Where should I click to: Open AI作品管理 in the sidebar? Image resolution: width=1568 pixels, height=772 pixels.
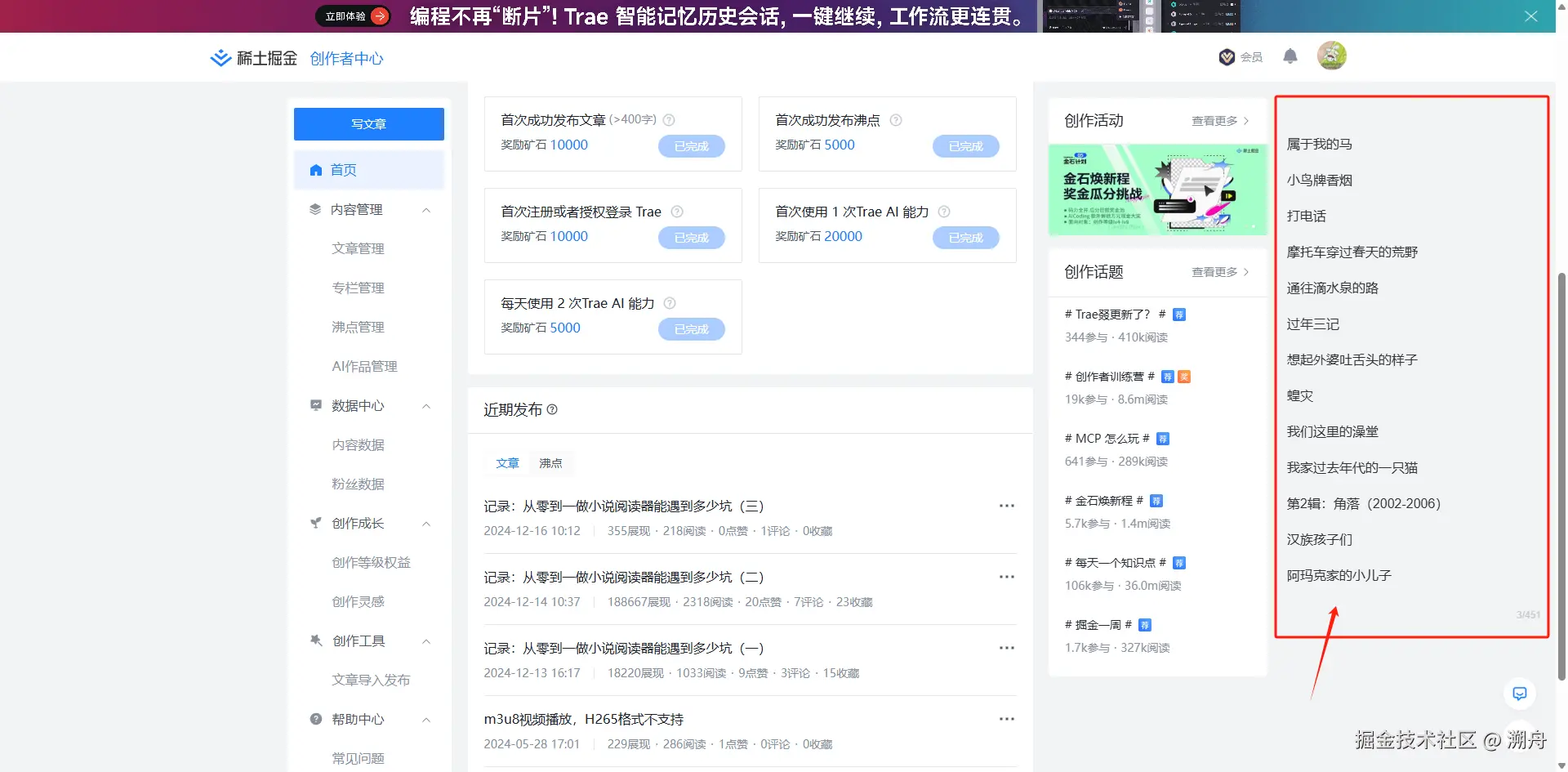pyautogui.click(x=364, y=366)
